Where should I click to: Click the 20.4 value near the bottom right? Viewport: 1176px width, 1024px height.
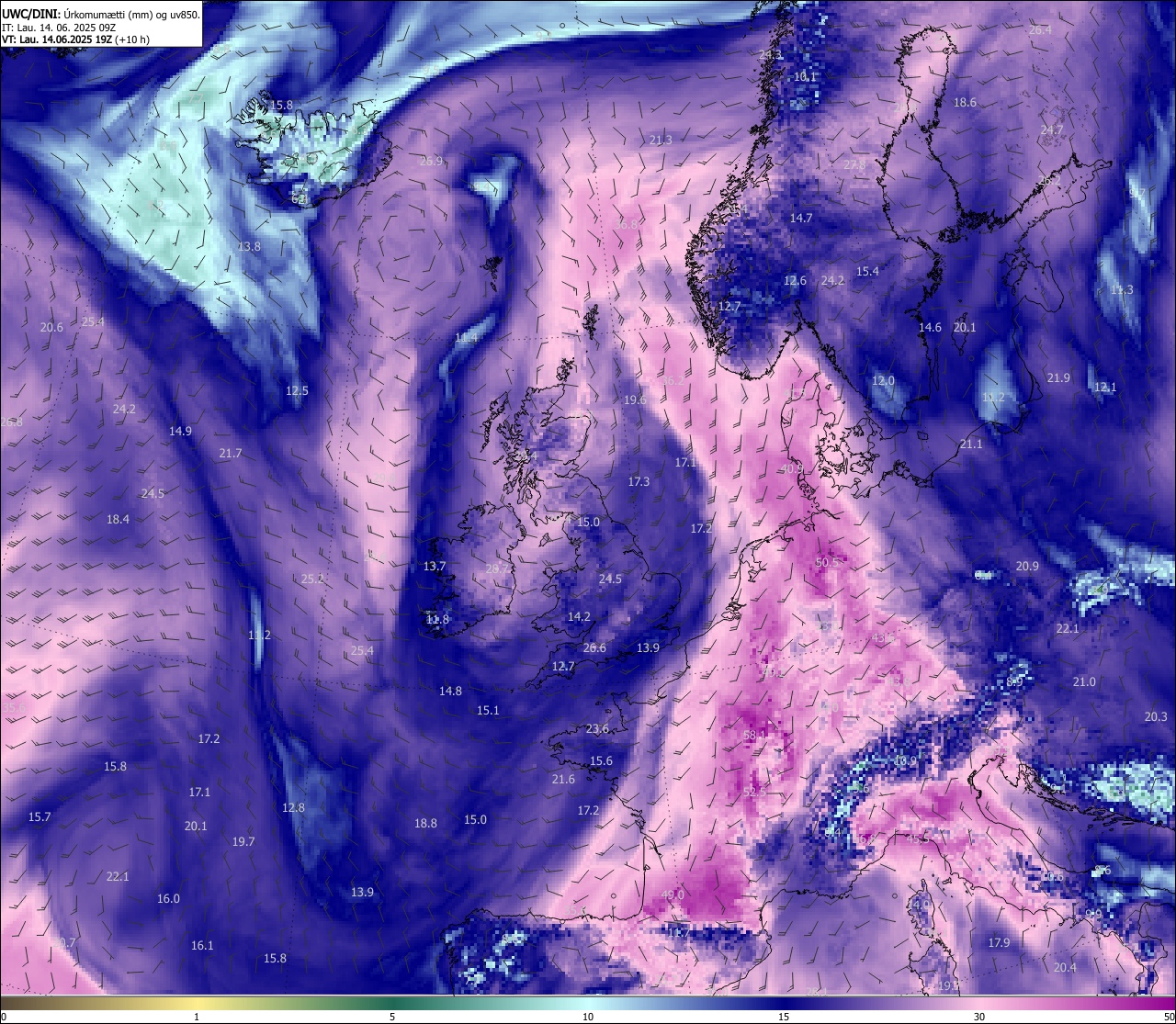(x=1065, y=967)
